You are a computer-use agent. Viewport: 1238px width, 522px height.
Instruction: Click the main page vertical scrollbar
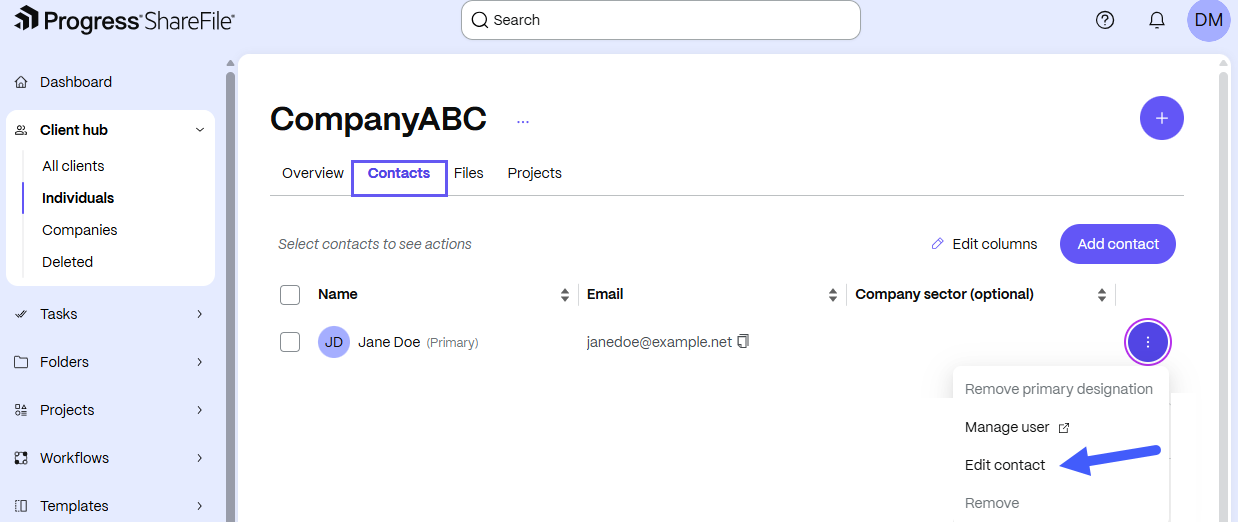coord(1225,295)
